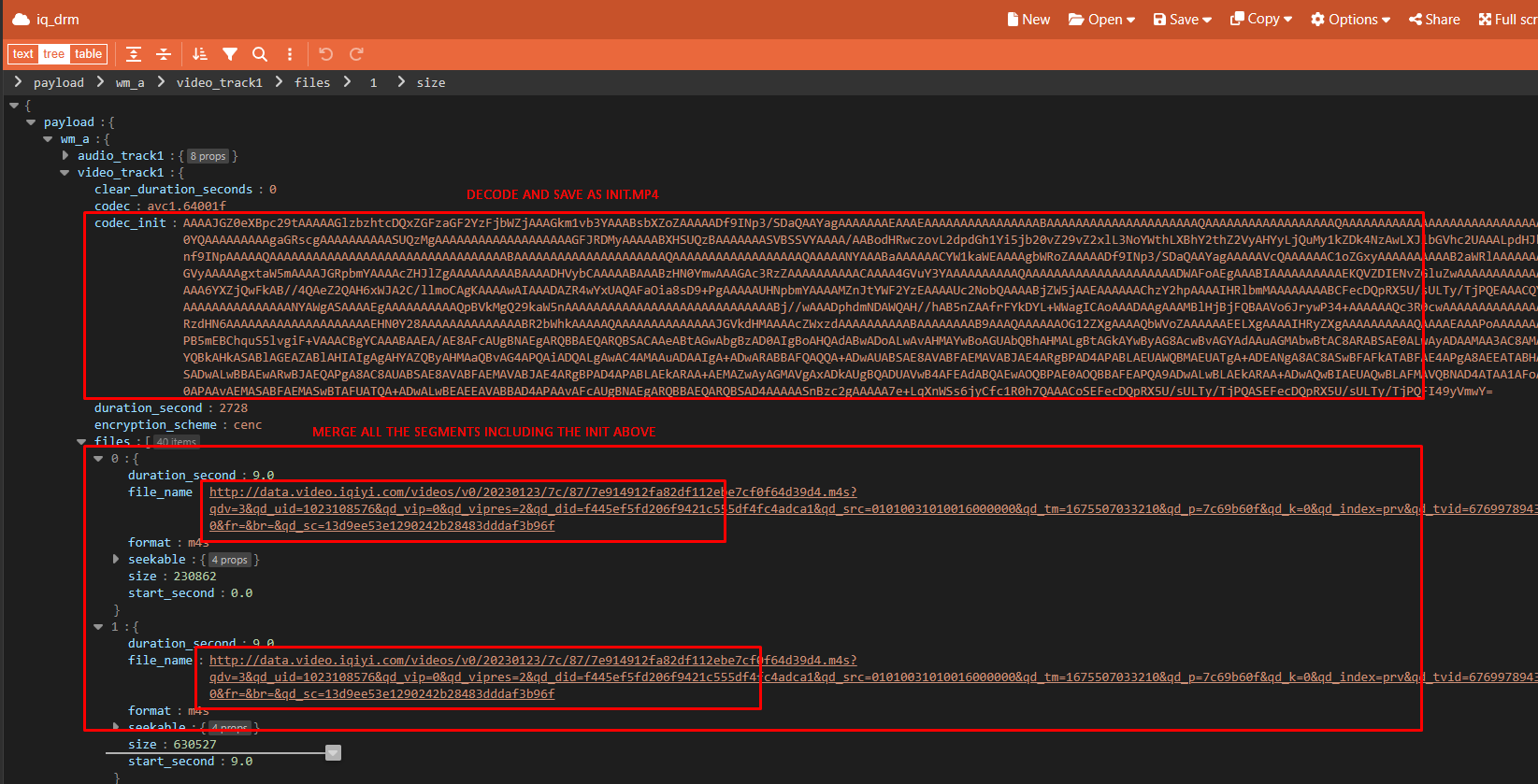Screen dimensions: 1538x784
Task: Select the size value 230862
Action: tap(194, 577)
